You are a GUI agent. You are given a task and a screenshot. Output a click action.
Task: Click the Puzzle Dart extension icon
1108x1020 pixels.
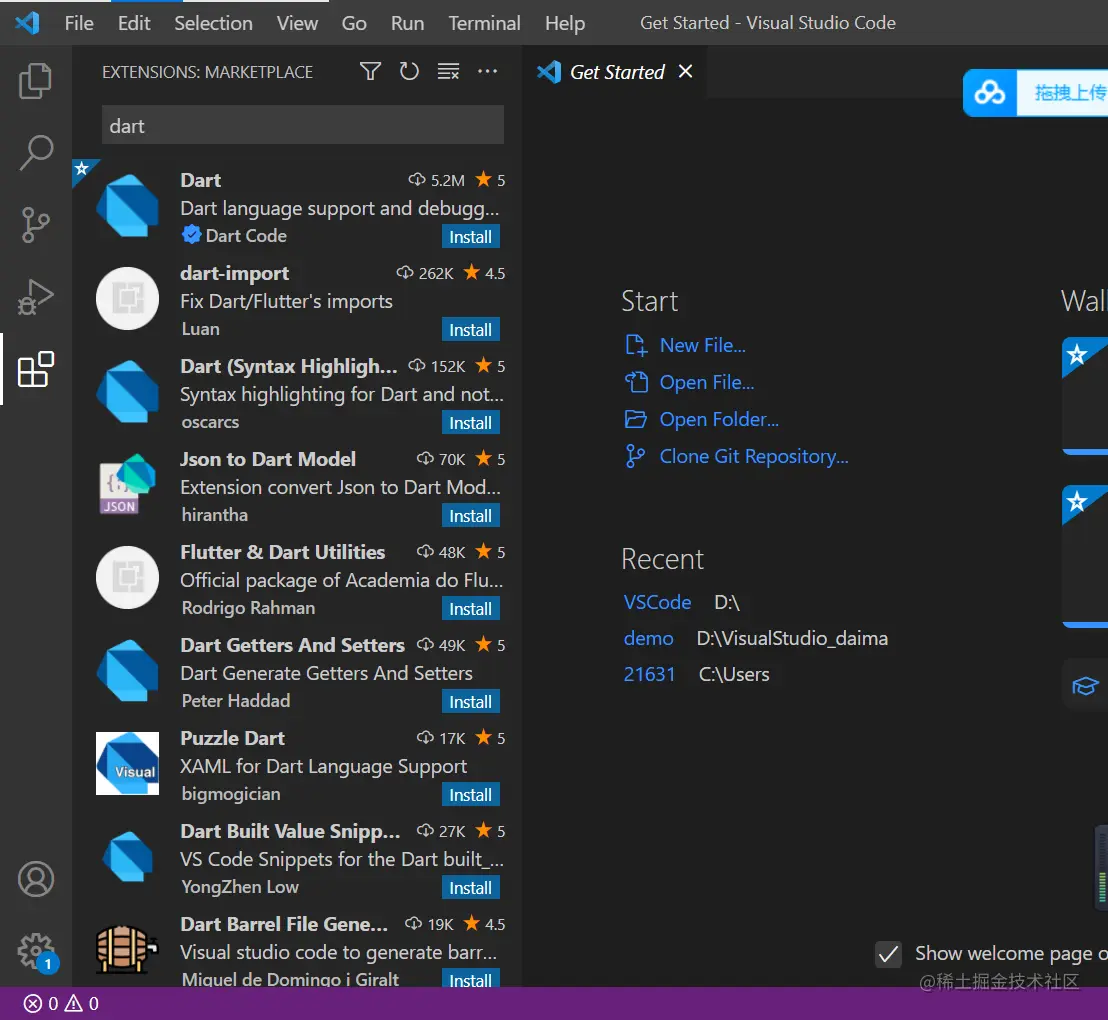pyautogui.click(x=127, y=763)
